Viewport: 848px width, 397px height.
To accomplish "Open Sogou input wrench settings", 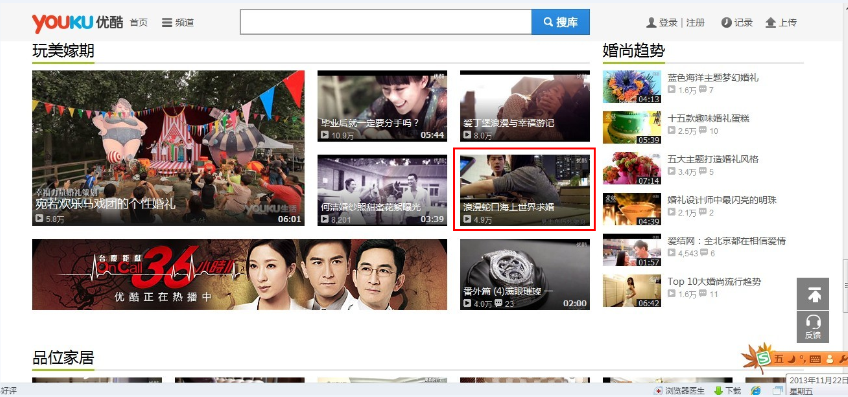I will tap(843, 359).
